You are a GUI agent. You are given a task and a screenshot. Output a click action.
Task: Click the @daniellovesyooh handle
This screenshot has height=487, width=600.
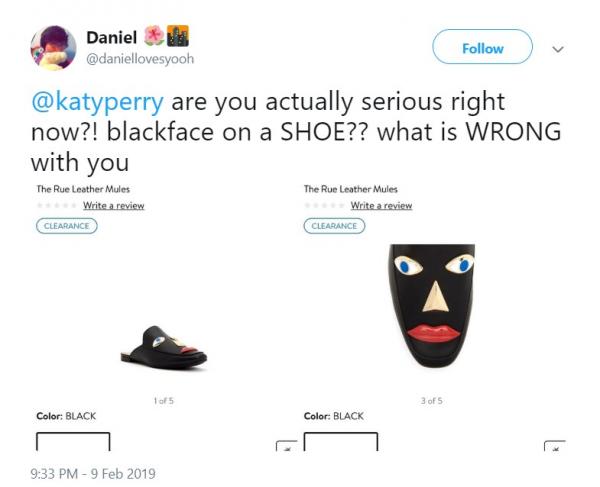click(140, 59)
